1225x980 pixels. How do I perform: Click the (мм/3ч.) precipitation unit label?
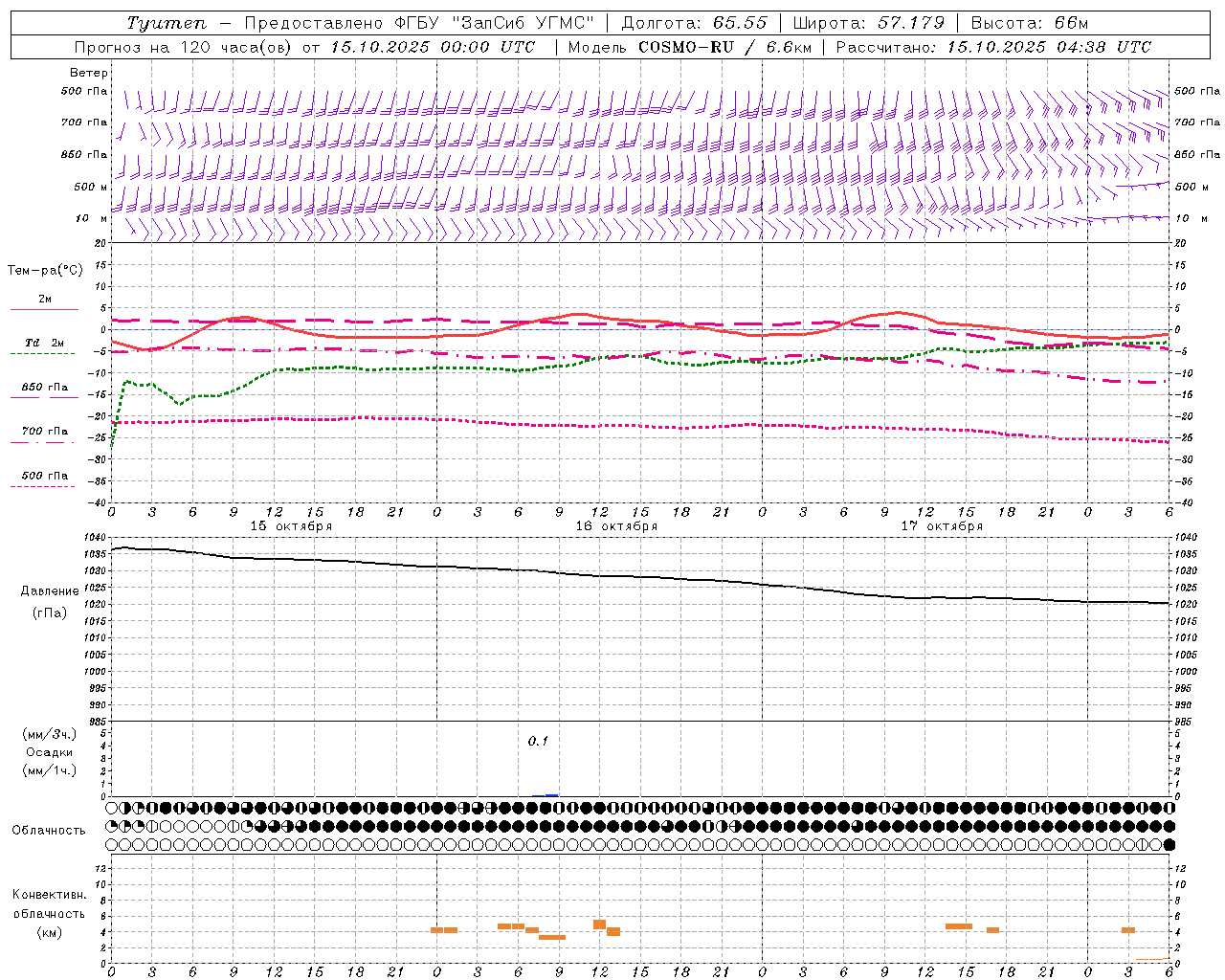tap(49, 734)
